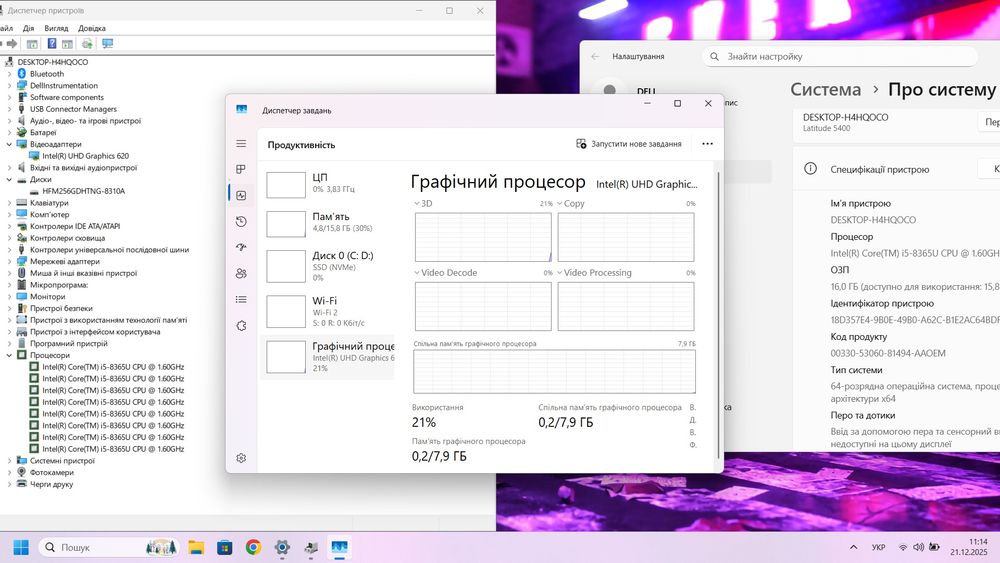Open Вигляд menu in Device Manager
This screenshot has width=1000, height=563.
pyautogui.click(x=56, y=28)
